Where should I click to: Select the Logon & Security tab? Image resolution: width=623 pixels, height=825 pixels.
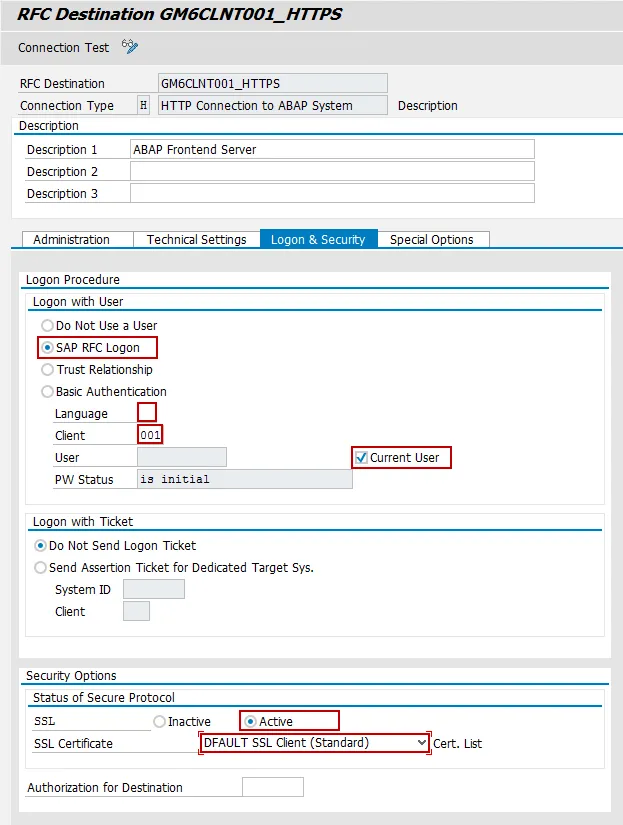point(318,239)
